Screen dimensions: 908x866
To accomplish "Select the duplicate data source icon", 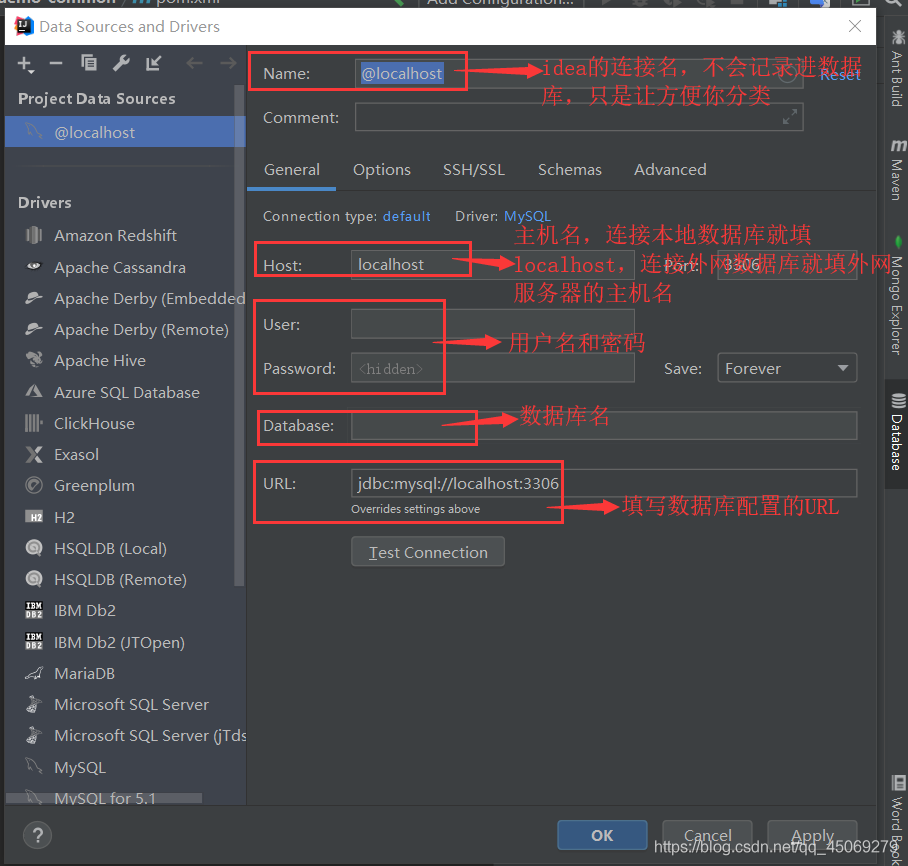I will [x=87, y=63].
